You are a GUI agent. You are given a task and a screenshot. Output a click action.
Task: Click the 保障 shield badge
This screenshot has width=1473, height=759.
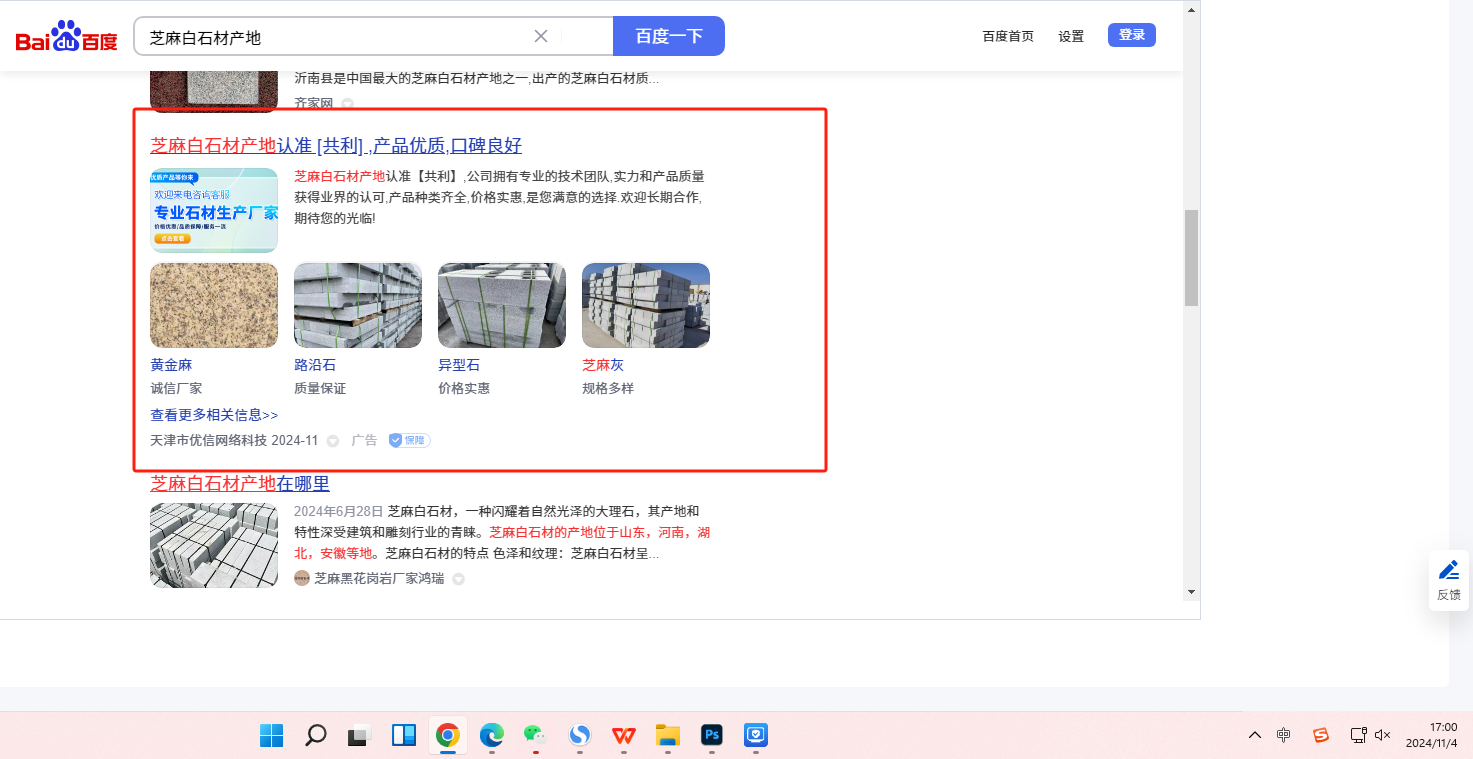(409, 440)
